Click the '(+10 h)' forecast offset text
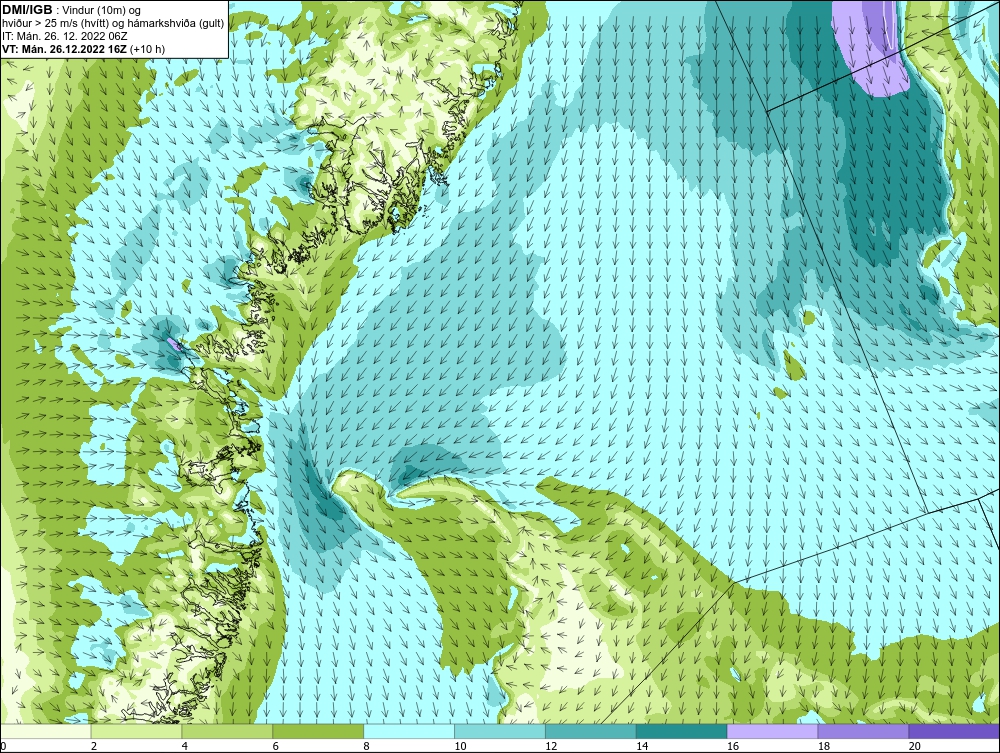The height and width of the screenshot is (753, 1000). (147, 49)
